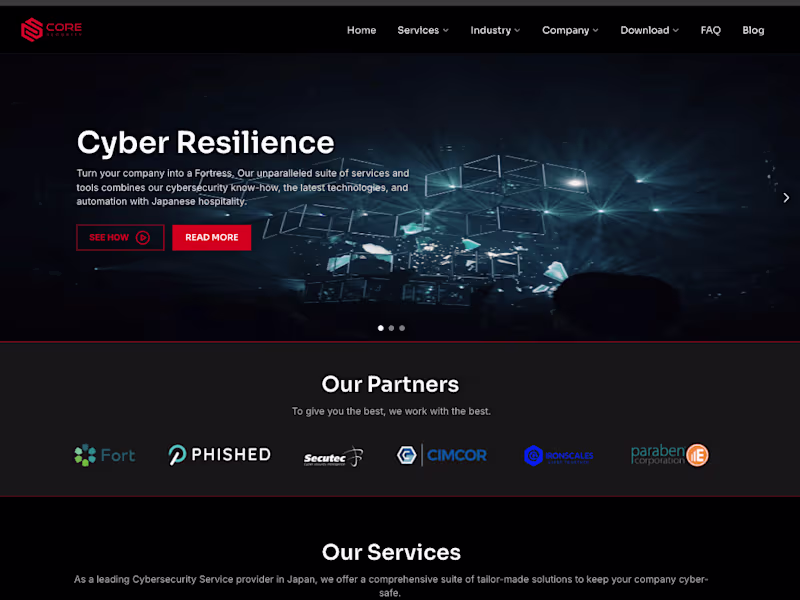This screenshot has height=600, width=800.
Task: Visit the Blog page
Action: click(753, 30)
